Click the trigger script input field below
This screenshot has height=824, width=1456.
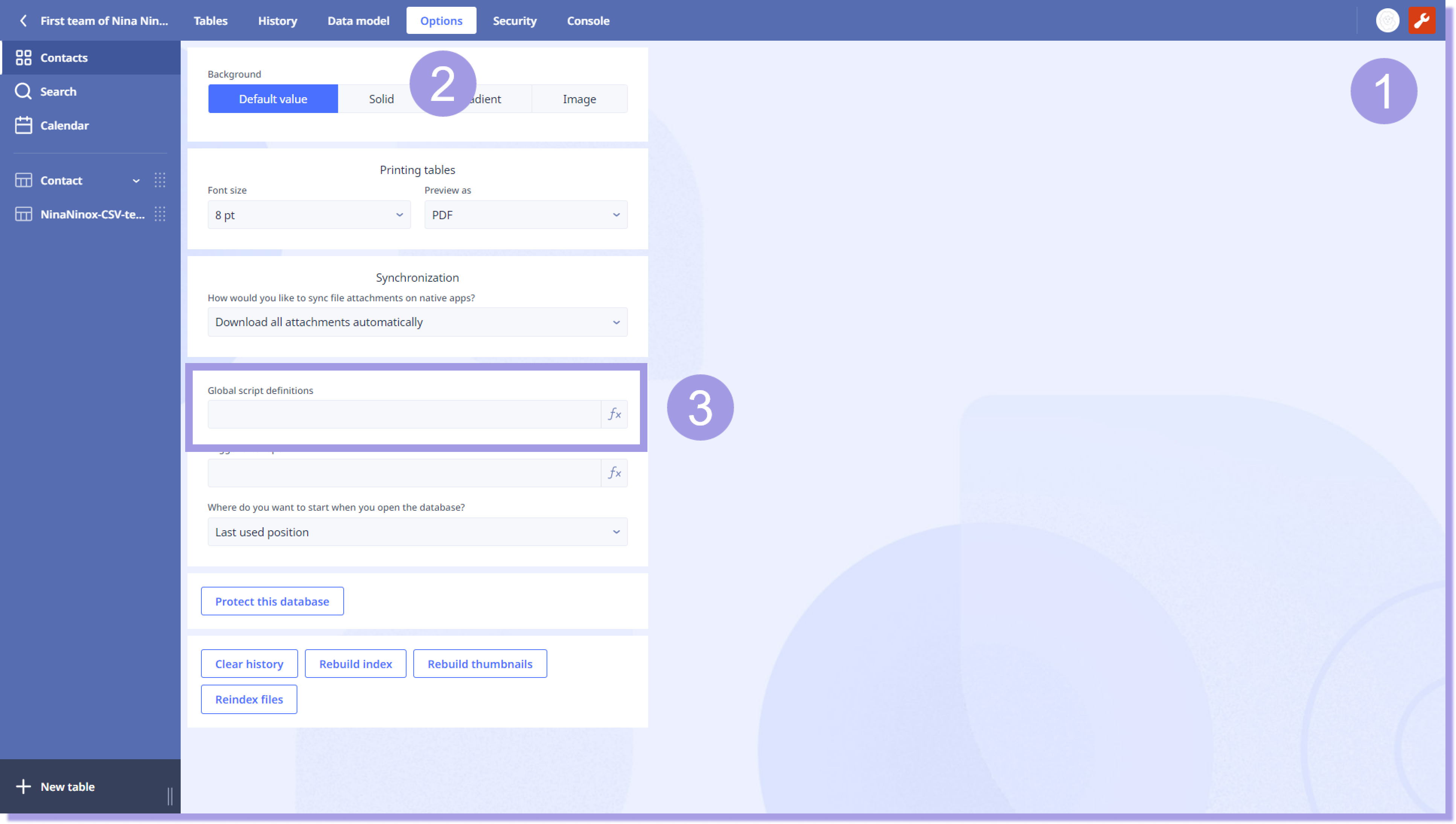pos(404,473)
